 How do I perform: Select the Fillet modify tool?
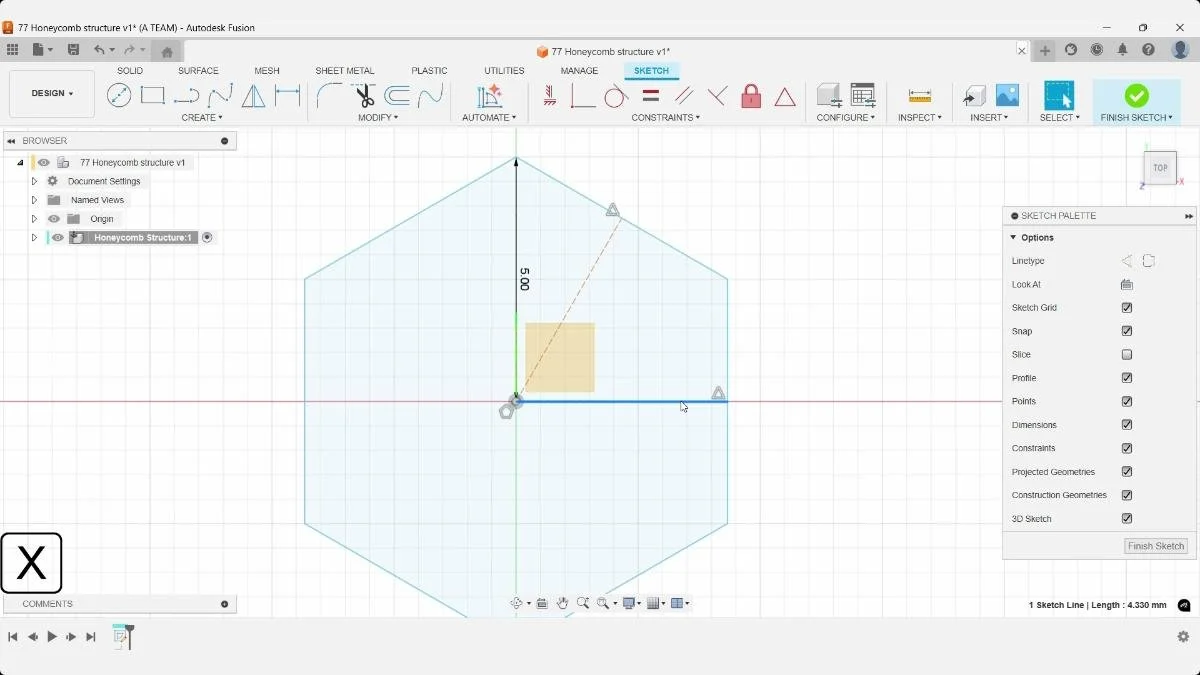(x=329, y=96)
